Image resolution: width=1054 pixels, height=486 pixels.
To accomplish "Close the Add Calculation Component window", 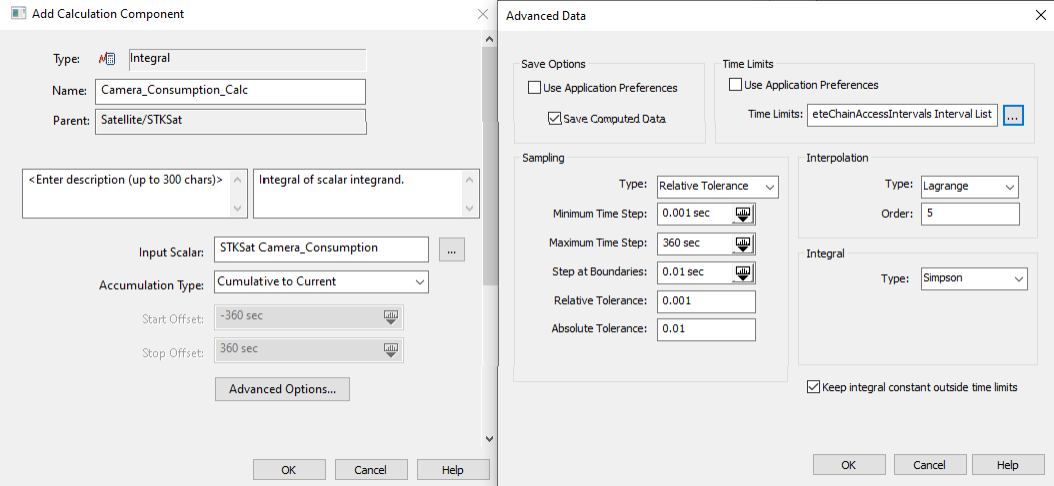I will pyautogui.click(x=482, y=15).
